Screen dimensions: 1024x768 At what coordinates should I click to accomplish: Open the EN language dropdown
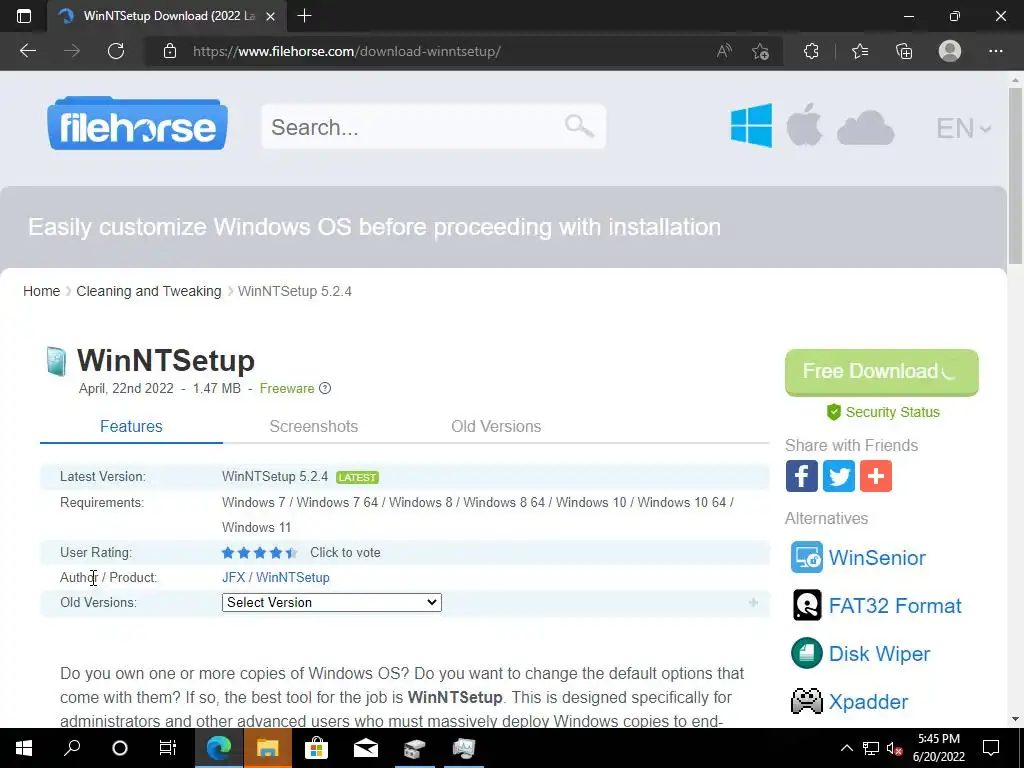(963, 128)
